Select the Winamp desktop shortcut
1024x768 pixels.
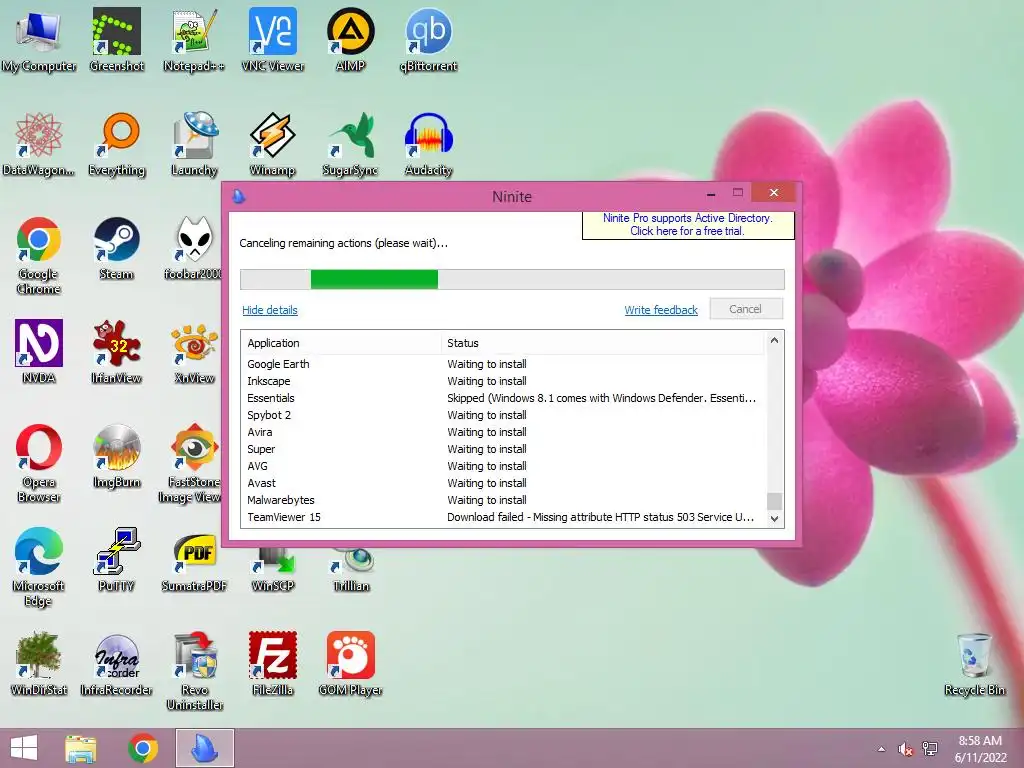(x=272, y=144)
